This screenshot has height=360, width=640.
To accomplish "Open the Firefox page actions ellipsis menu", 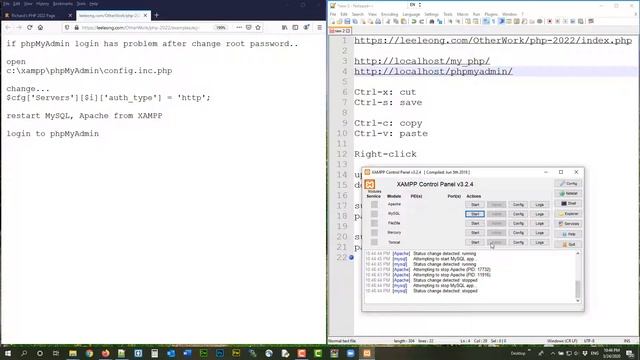I will pos(239,27).
